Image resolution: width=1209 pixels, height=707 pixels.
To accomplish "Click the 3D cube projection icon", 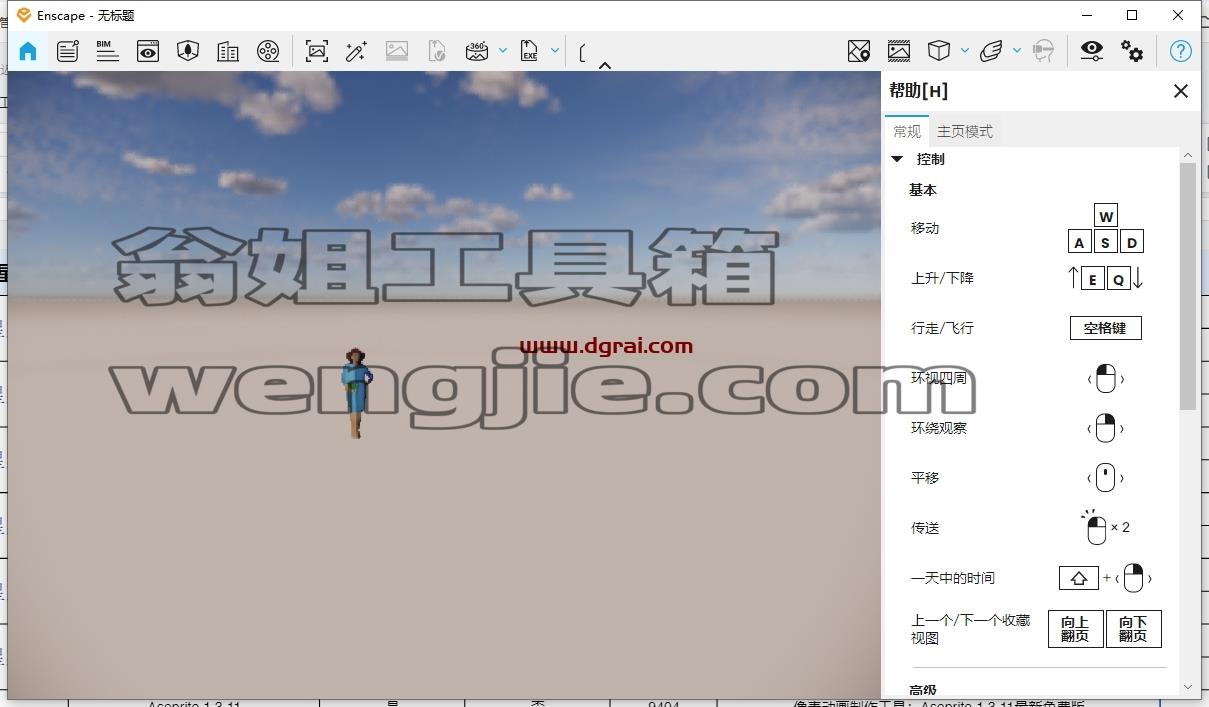I will [939, 51].
